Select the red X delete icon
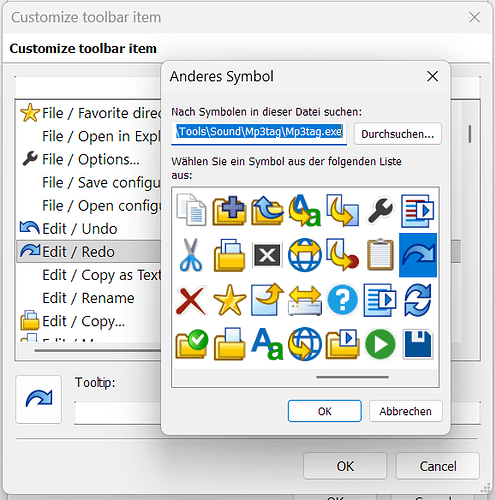495x500 pixels. coord(191,300)
